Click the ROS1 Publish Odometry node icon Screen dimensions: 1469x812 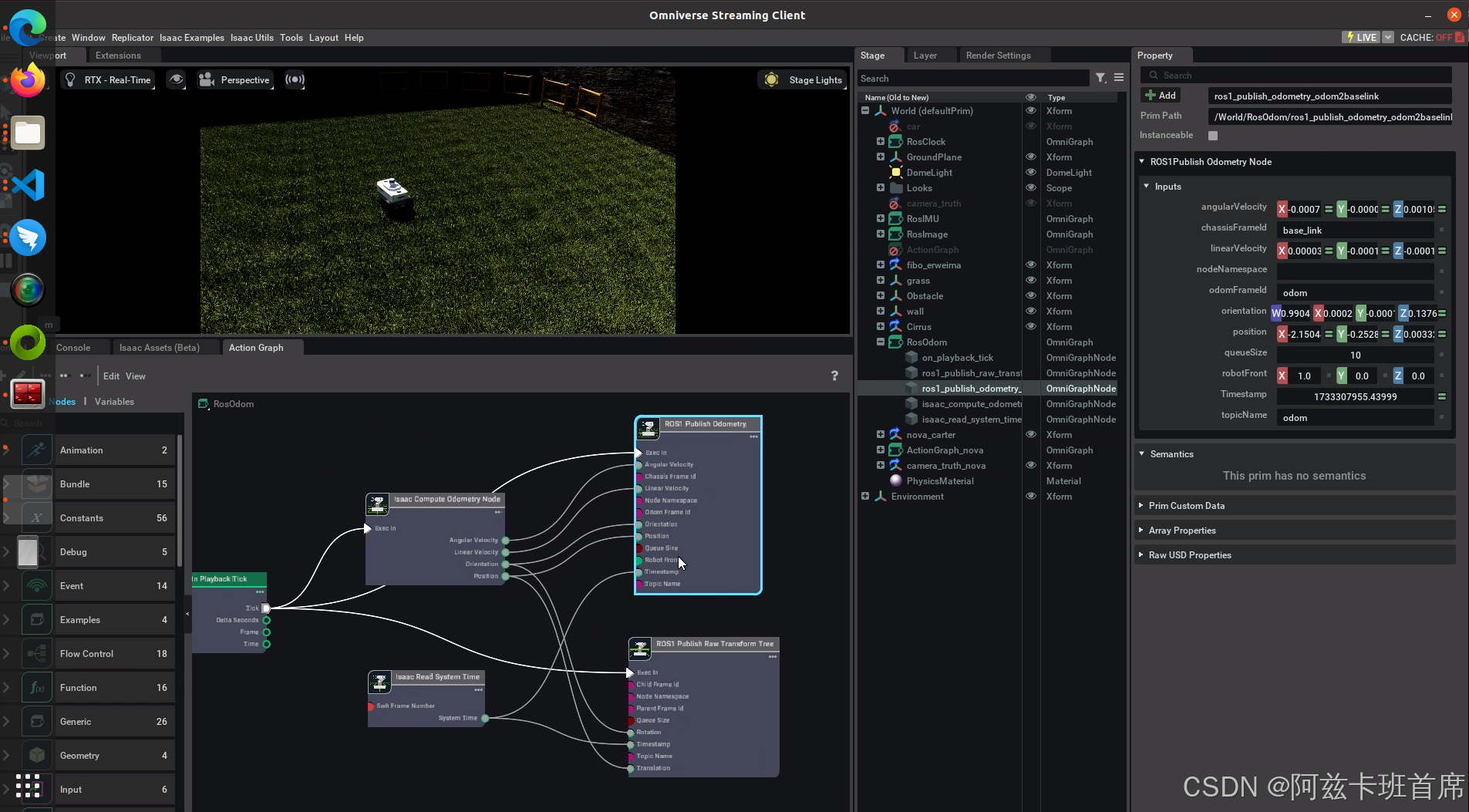click(x=649, y=427)
